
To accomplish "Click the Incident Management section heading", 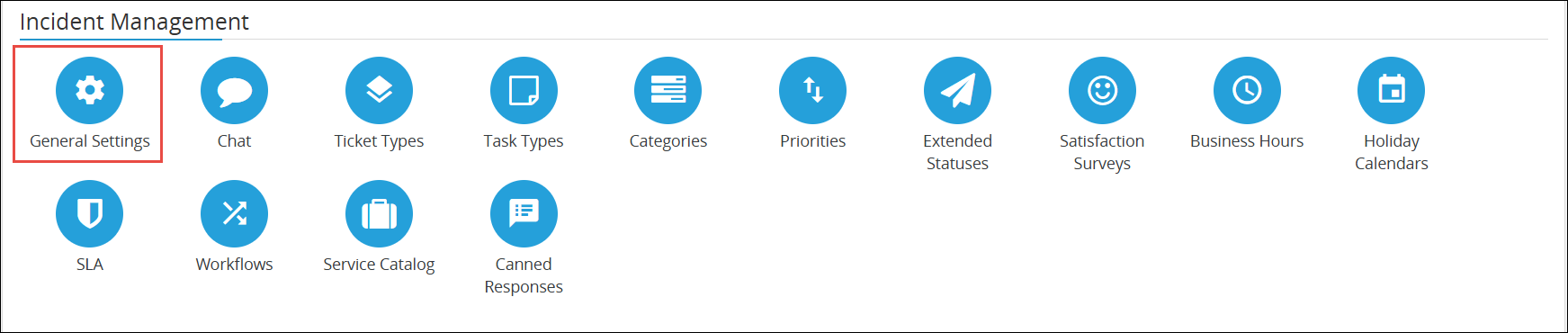I will tap(134, 22).
